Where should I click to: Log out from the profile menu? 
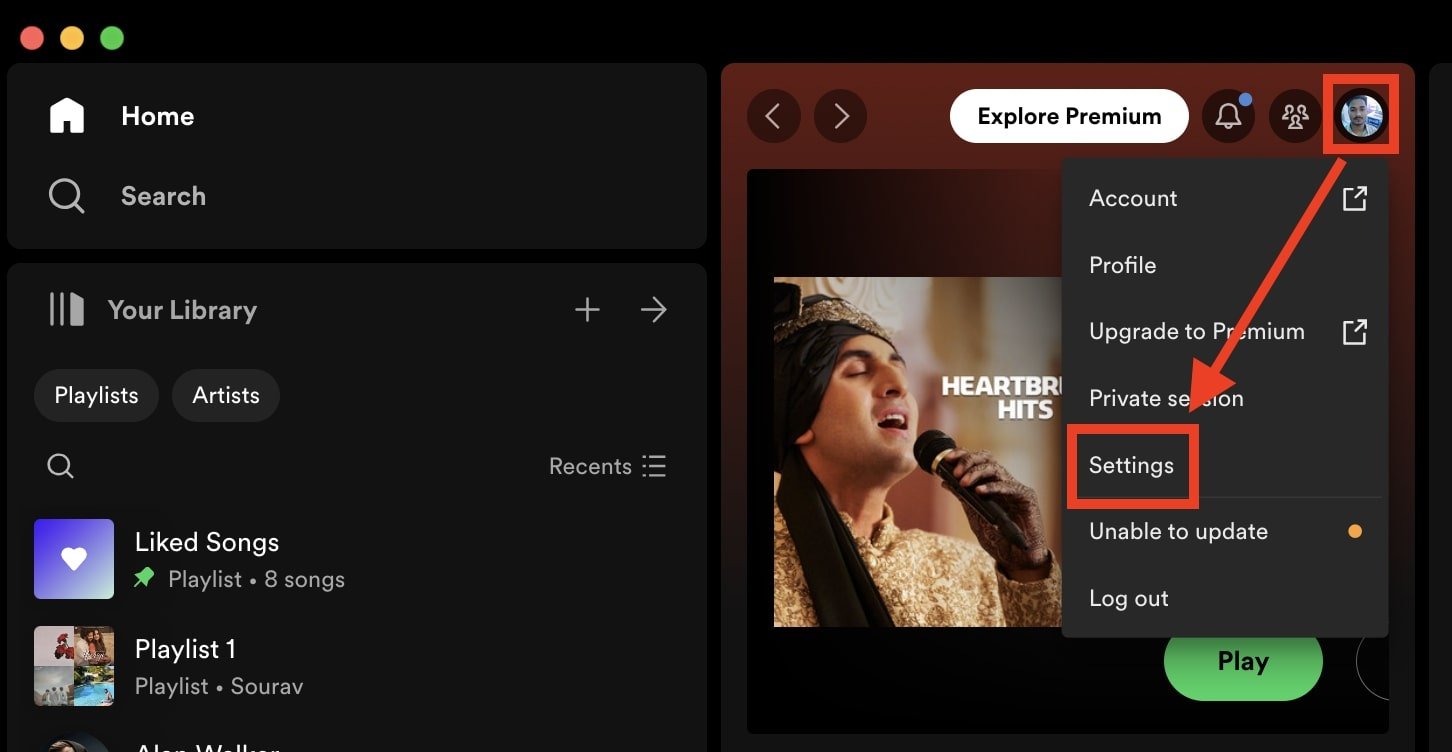pos(1225,598)
